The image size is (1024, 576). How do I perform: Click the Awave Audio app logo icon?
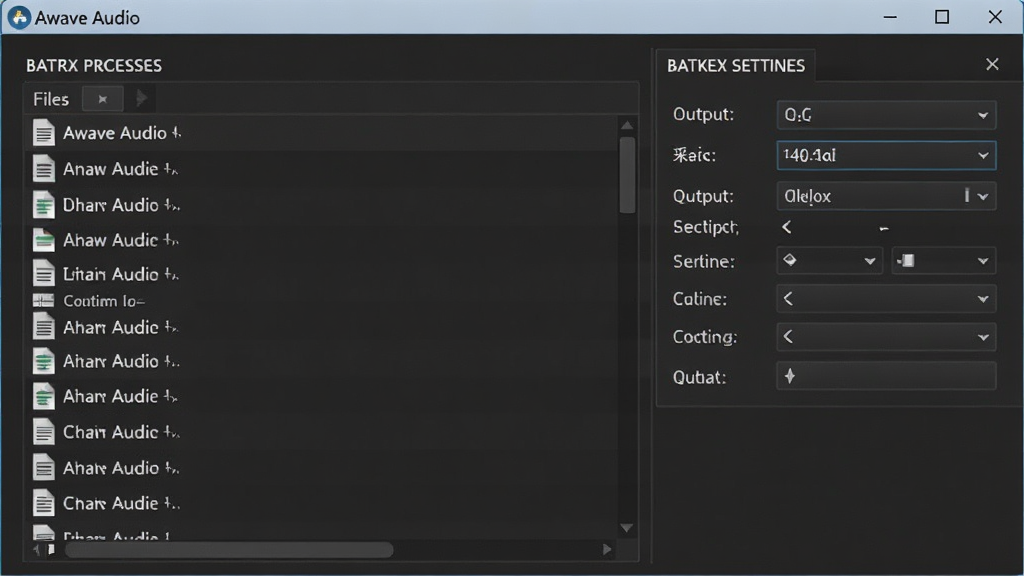[x=19, y=18]
